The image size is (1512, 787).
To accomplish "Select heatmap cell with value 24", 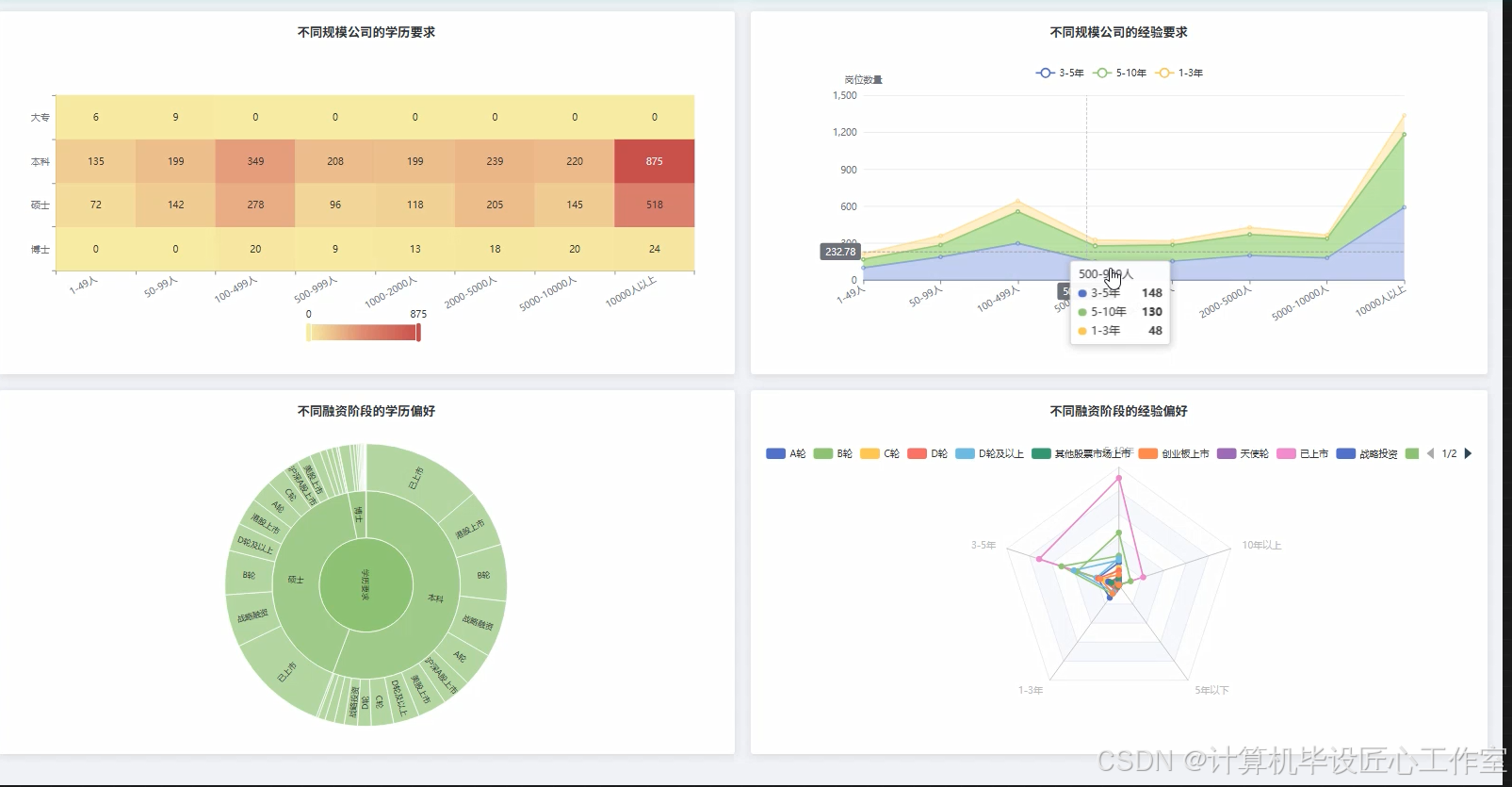I will pyautogui.click(x=655, y=249).
